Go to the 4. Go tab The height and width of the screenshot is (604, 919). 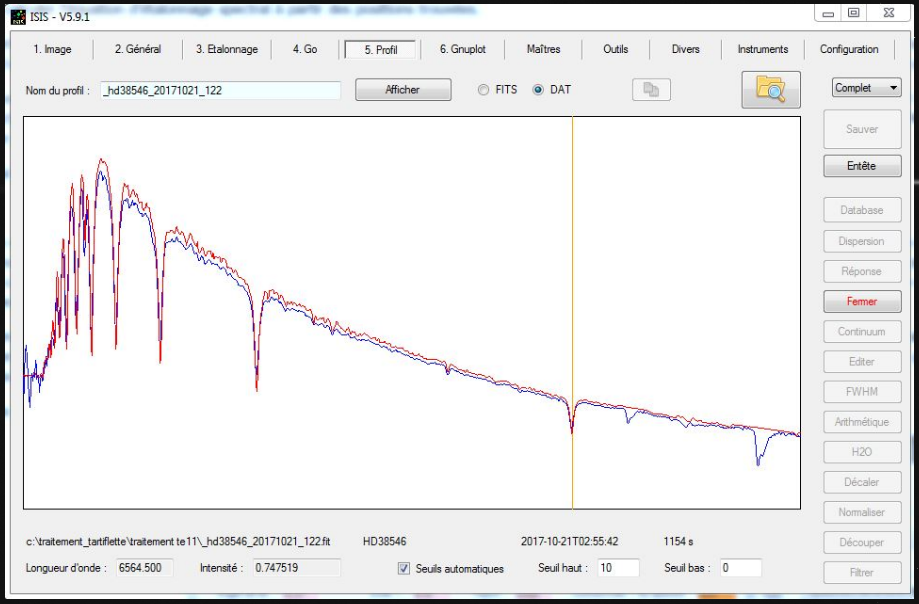pos(305,49)
